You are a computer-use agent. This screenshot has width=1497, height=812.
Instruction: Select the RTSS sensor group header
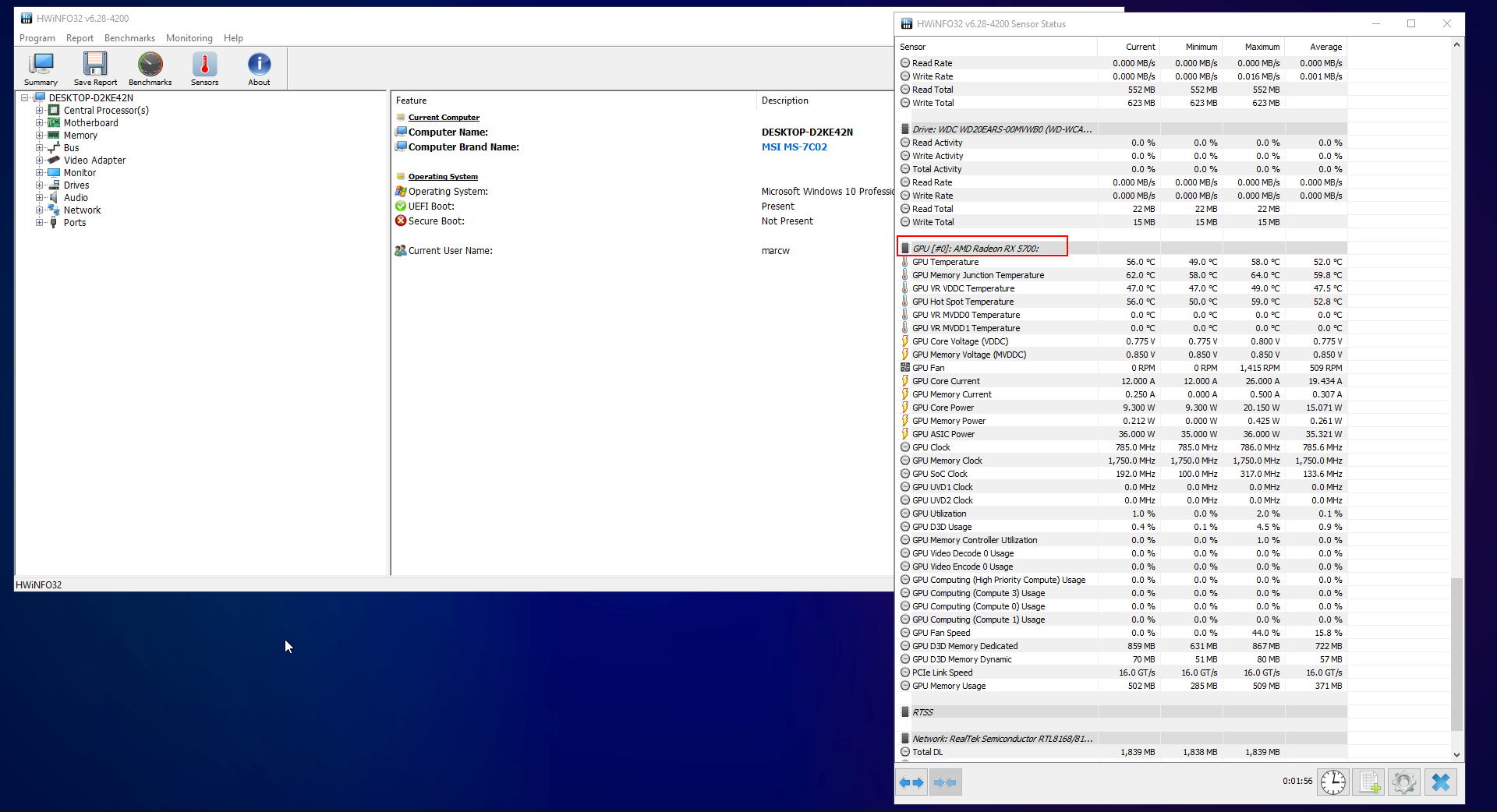coord(922,712)
